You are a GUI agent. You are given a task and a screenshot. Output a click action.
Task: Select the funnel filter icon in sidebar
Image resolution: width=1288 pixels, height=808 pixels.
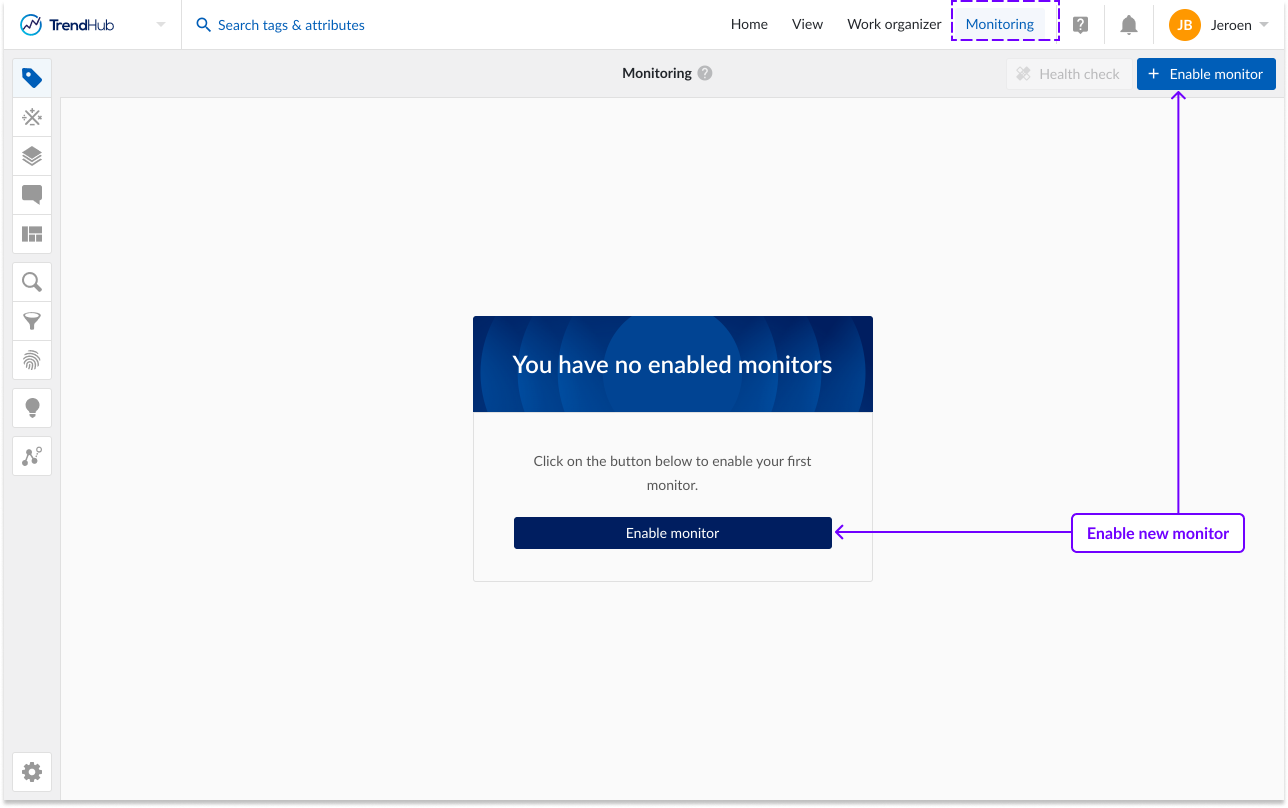[32, 321]
